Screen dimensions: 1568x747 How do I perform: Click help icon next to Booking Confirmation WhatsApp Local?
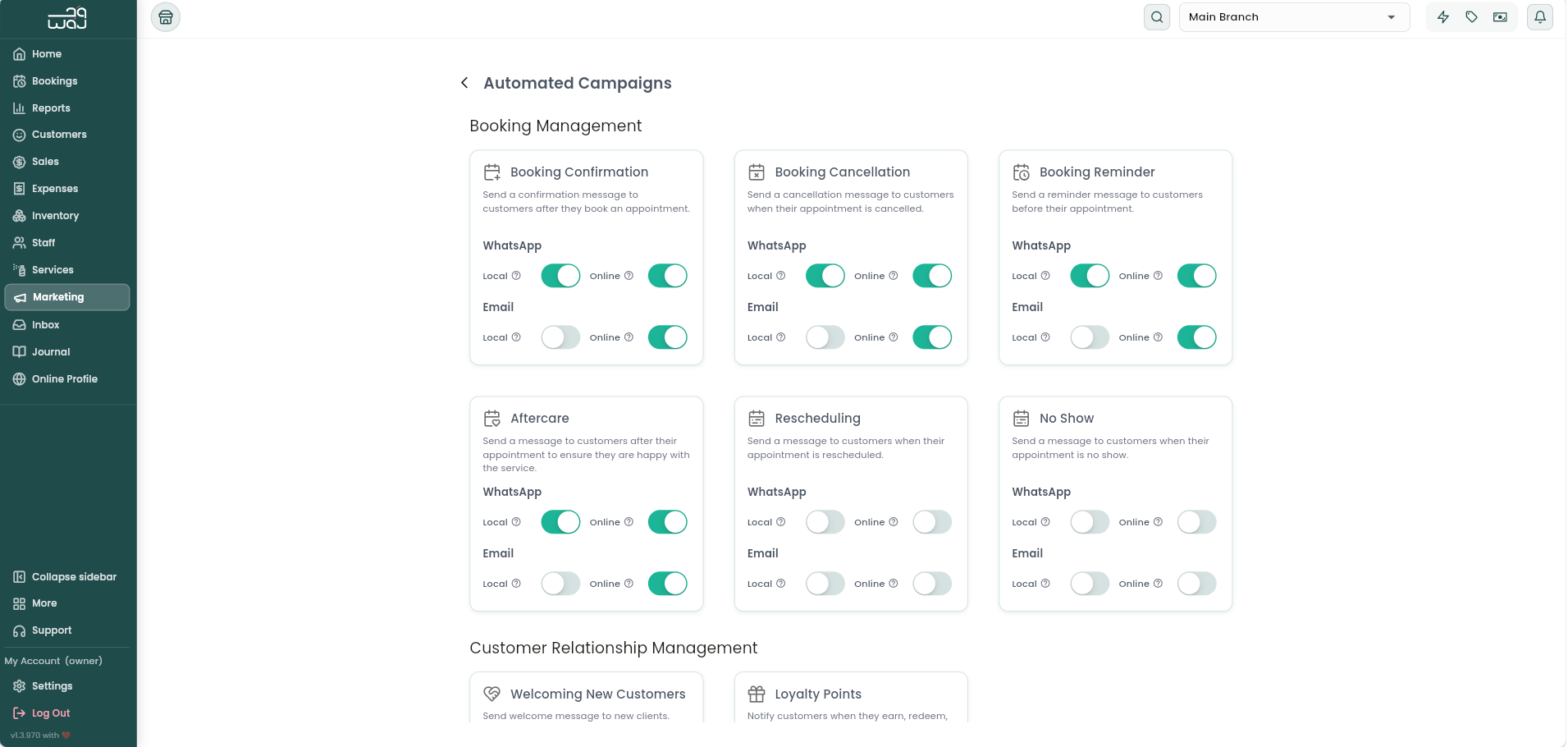tap(516, 276)
